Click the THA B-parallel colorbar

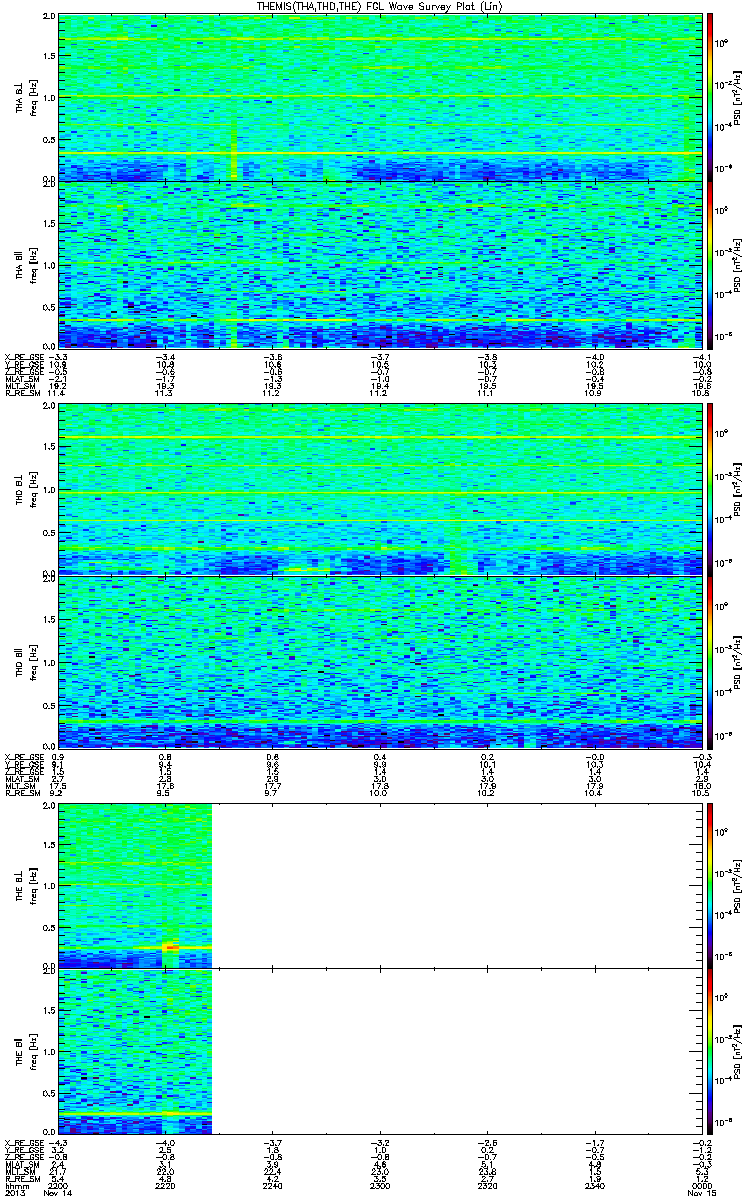tap(710, 264)
